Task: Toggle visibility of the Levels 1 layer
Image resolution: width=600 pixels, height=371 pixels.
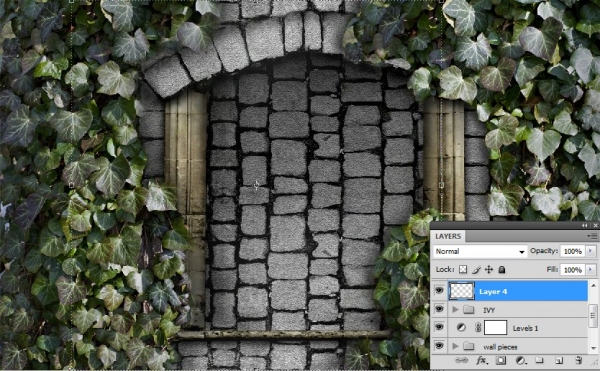Action: tap(439, 327)
